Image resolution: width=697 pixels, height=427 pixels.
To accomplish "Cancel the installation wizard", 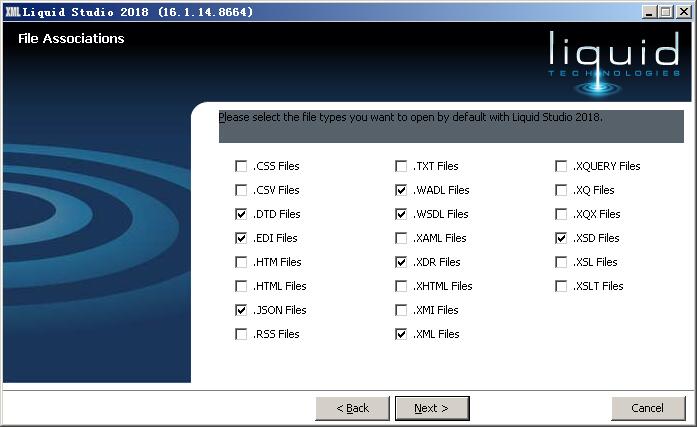I will coord(648,408).
